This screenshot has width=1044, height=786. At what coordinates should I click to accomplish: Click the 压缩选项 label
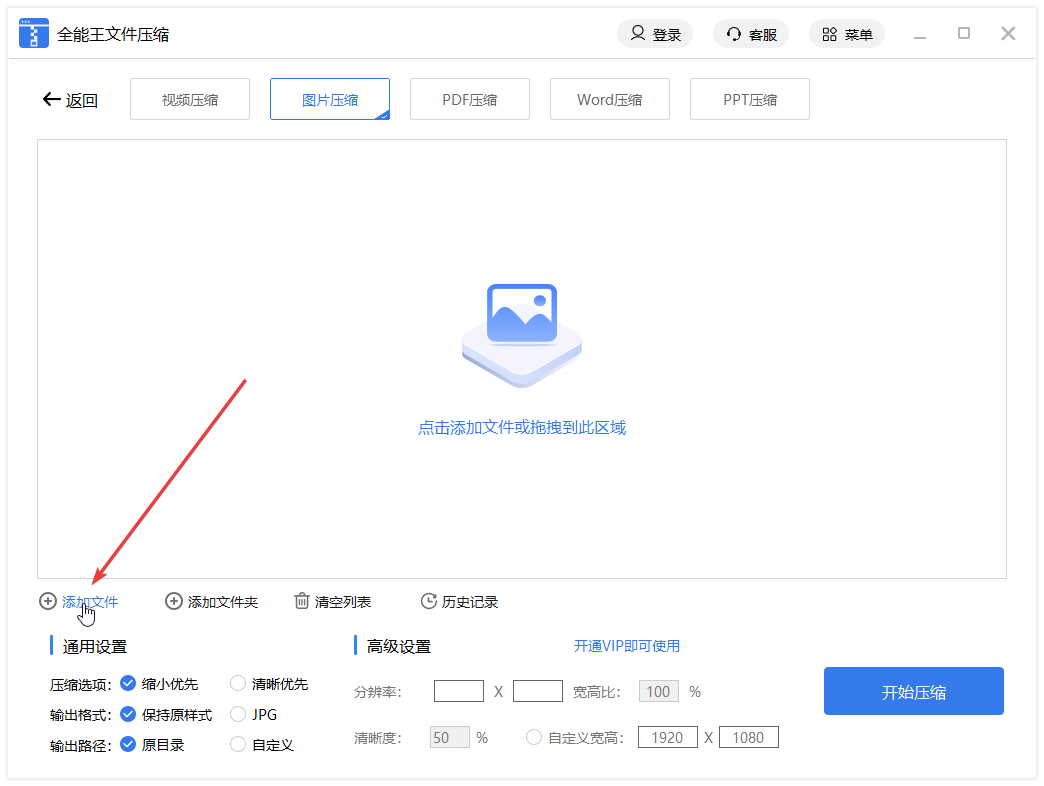81,685
